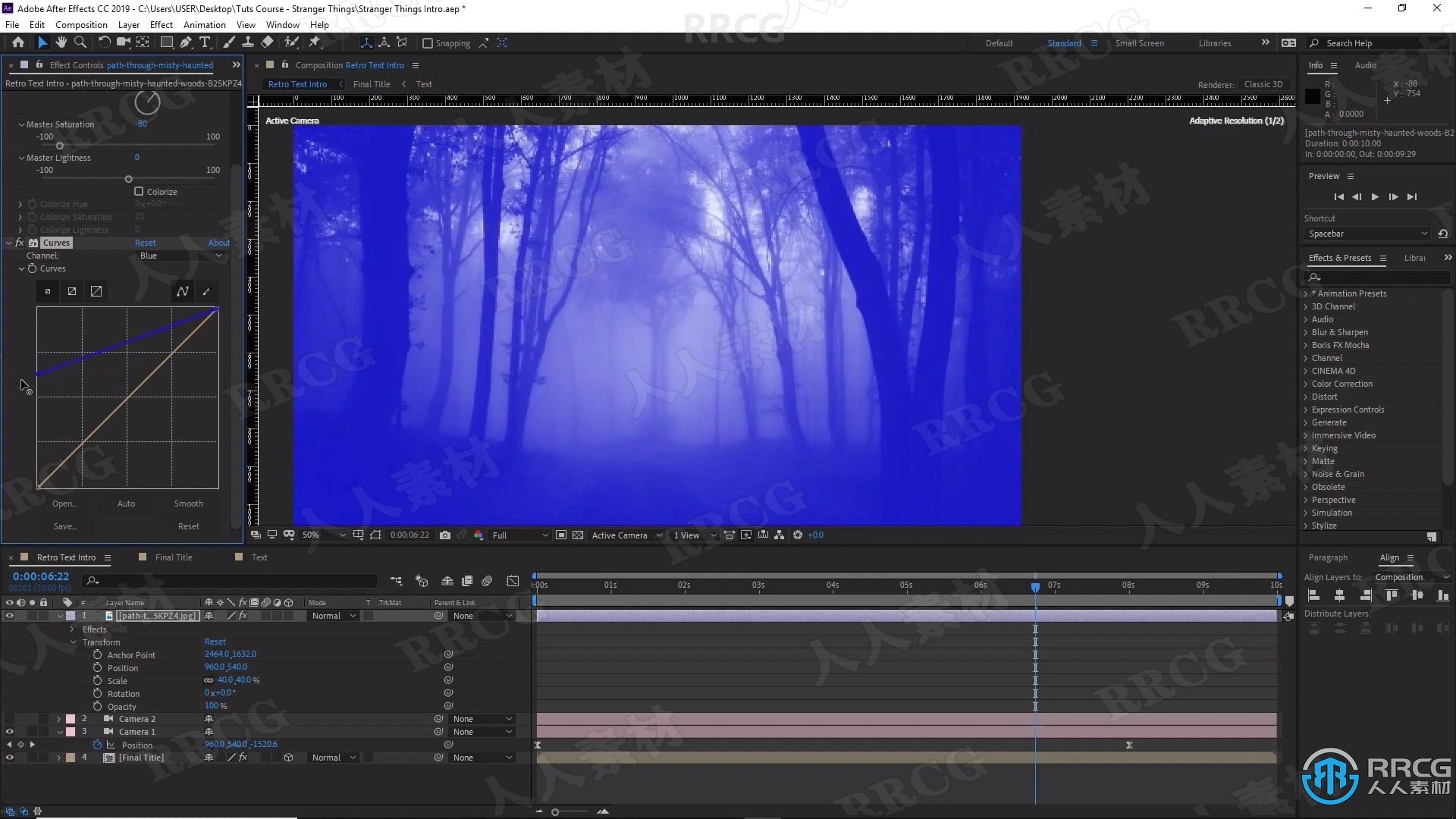This screenshot has height=819, width=1456.
Task: Select the Hand tool in toolbar
Action: click(61, 42)
